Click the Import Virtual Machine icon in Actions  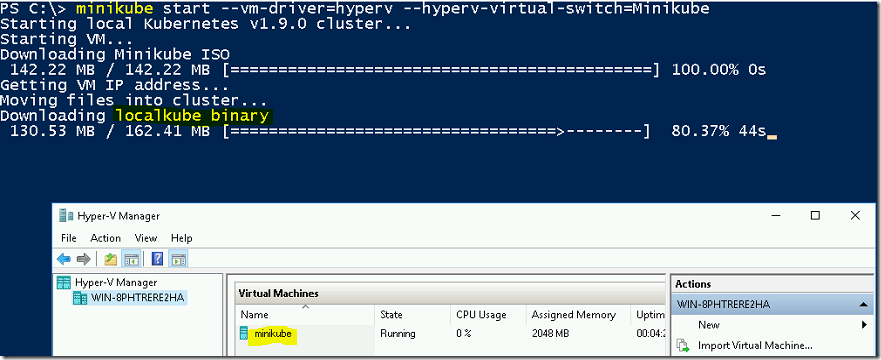(x=683, y=346)
